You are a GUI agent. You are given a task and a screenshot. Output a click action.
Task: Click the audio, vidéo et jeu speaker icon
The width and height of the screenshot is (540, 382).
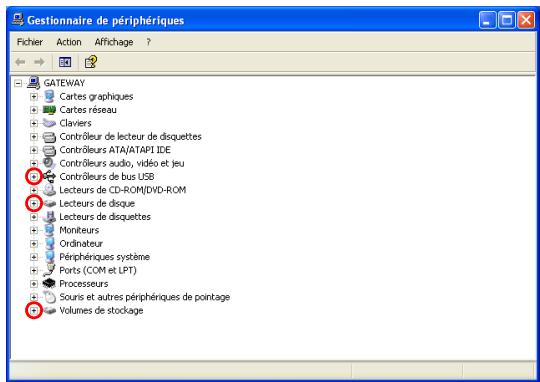[x=49, y=163]
